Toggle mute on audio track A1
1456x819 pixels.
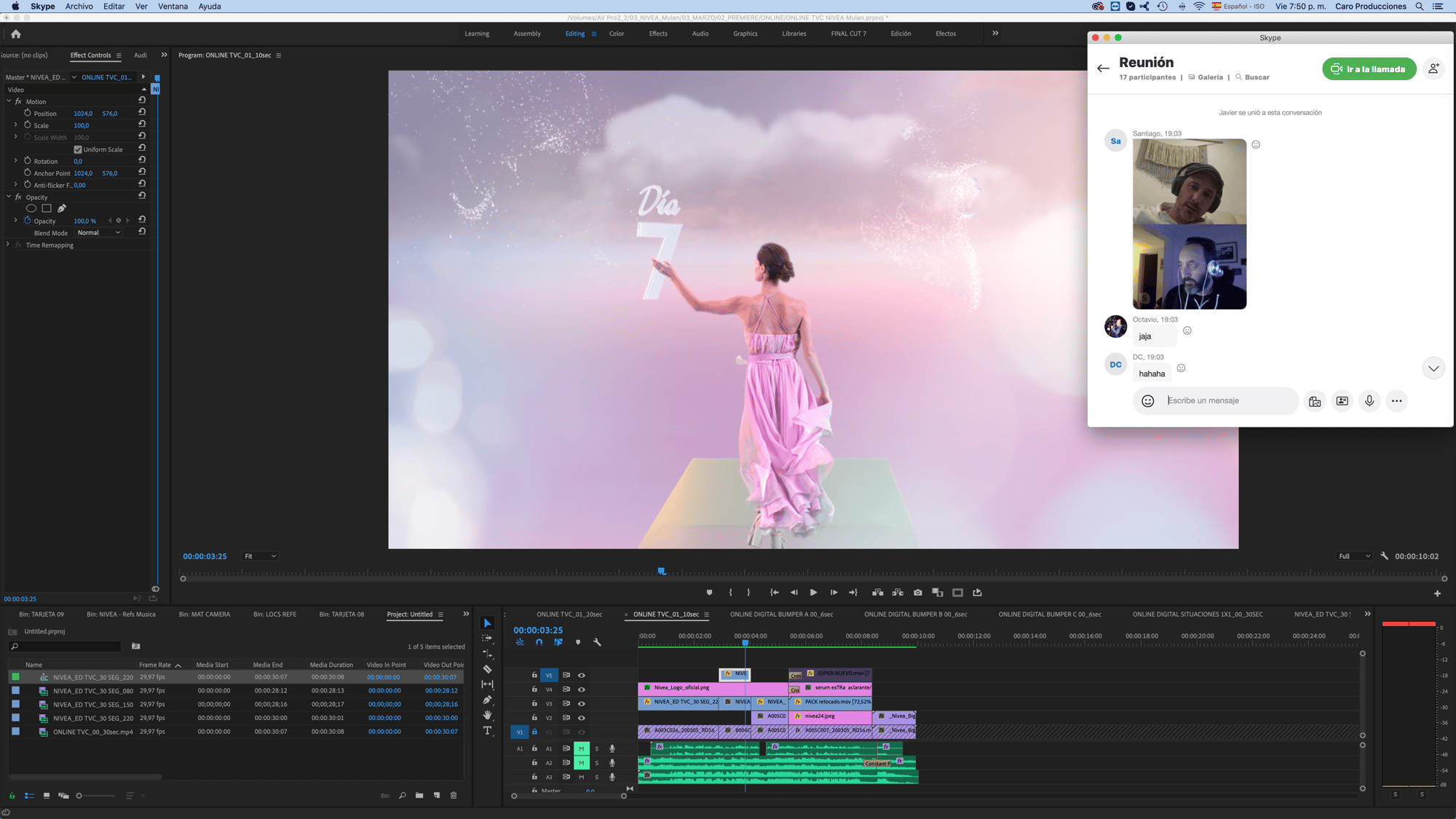point(581,748)
